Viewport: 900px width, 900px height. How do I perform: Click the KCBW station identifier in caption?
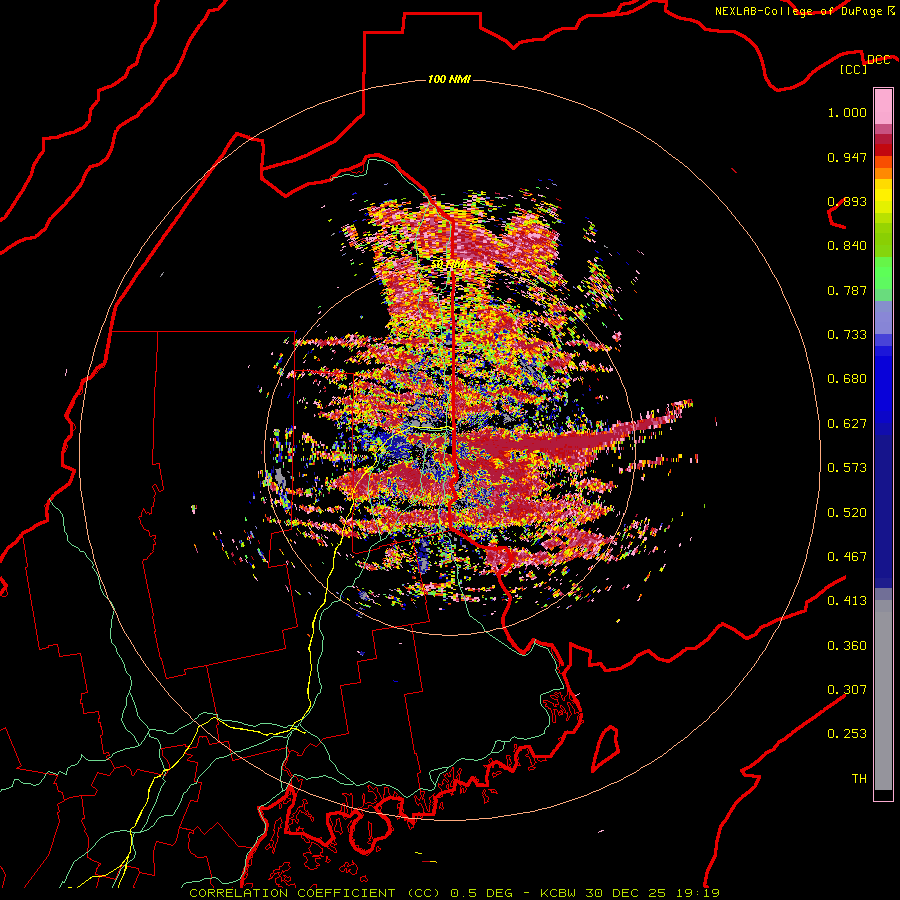[560, 893]
